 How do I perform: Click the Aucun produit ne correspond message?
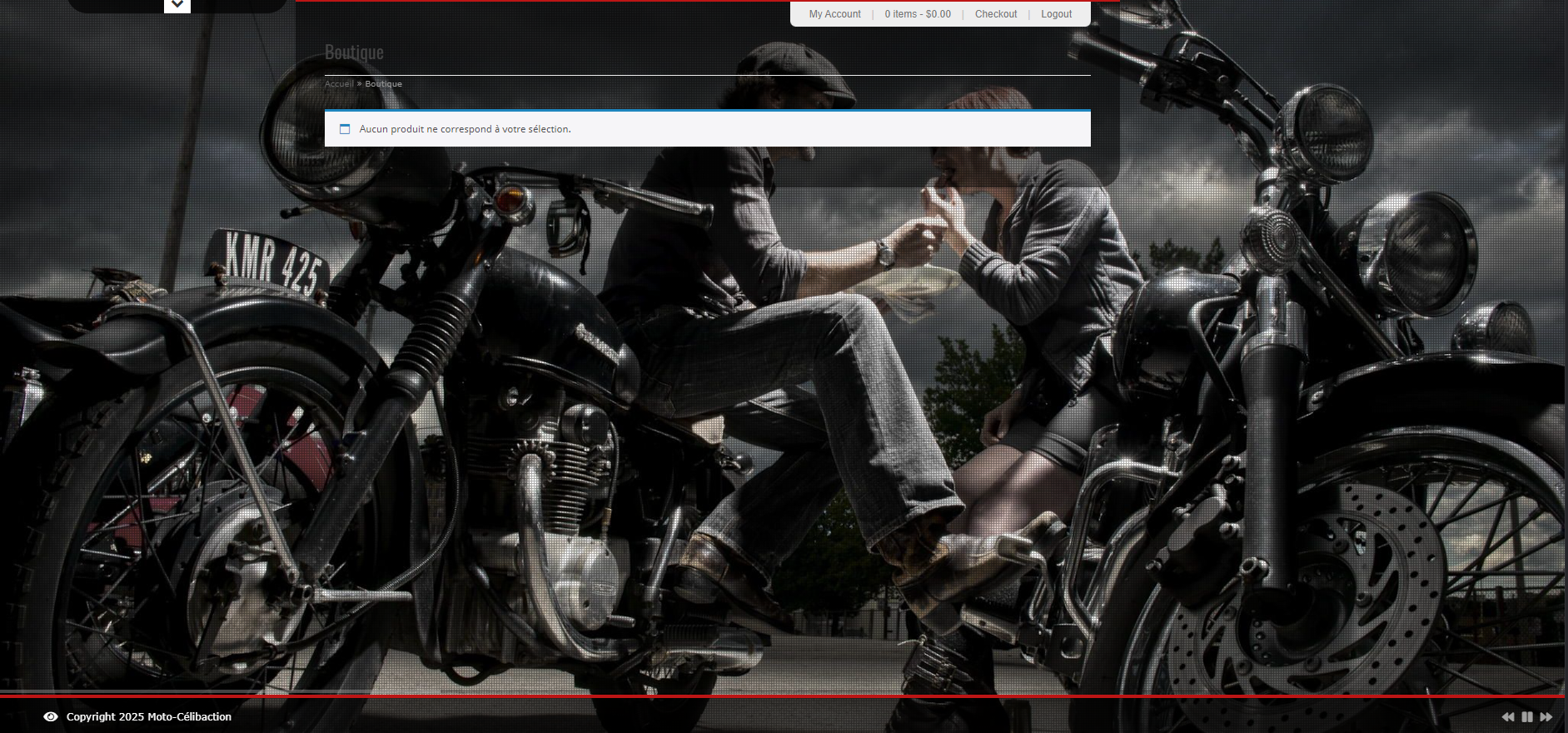[x=465, y=129]
